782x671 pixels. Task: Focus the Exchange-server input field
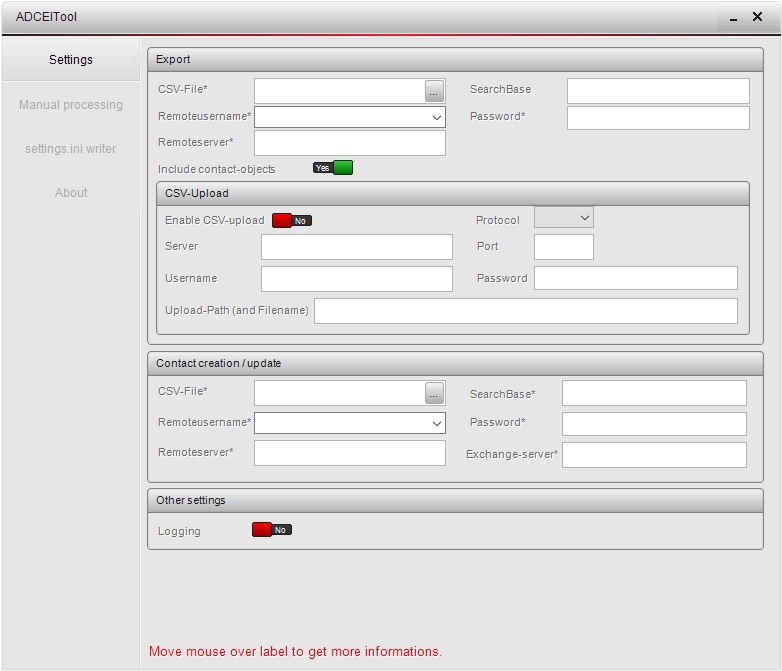(654, 455)
